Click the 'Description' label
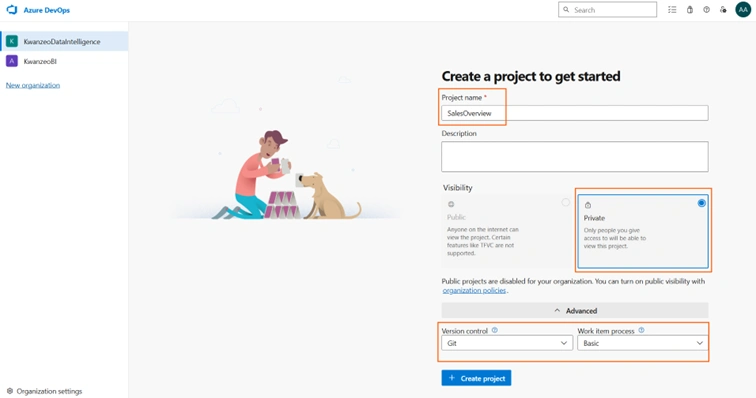The image size is (756, 398). (459, 133)
